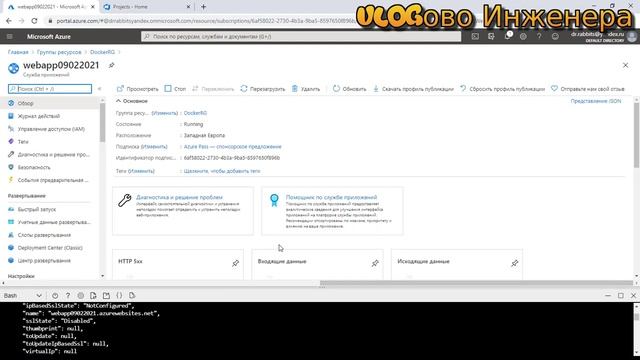640x360 pixels.
Task: Go to Главная breadcrumb
Action: (18, 52)
